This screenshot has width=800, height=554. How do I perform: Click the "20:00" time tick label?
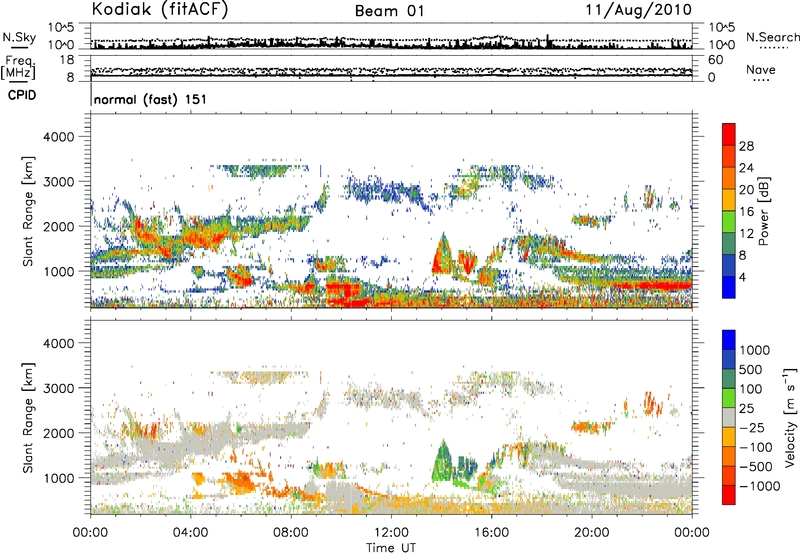(x=592, y=532)
